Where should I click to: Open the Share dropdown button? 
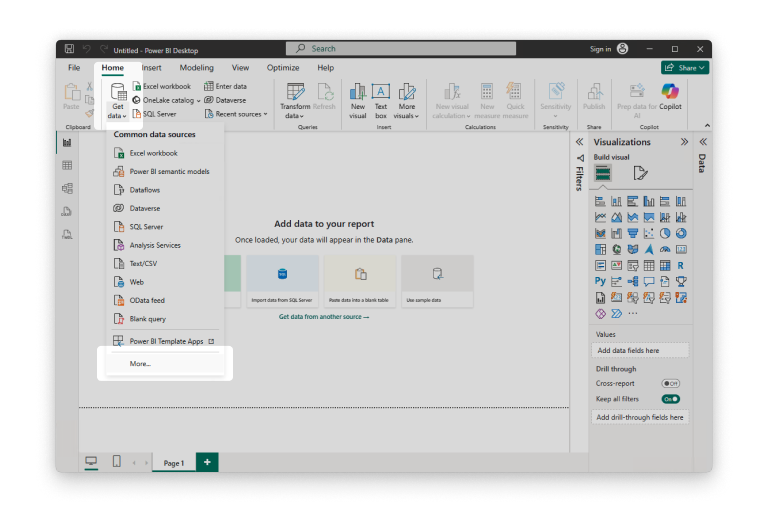coord(685,68)
